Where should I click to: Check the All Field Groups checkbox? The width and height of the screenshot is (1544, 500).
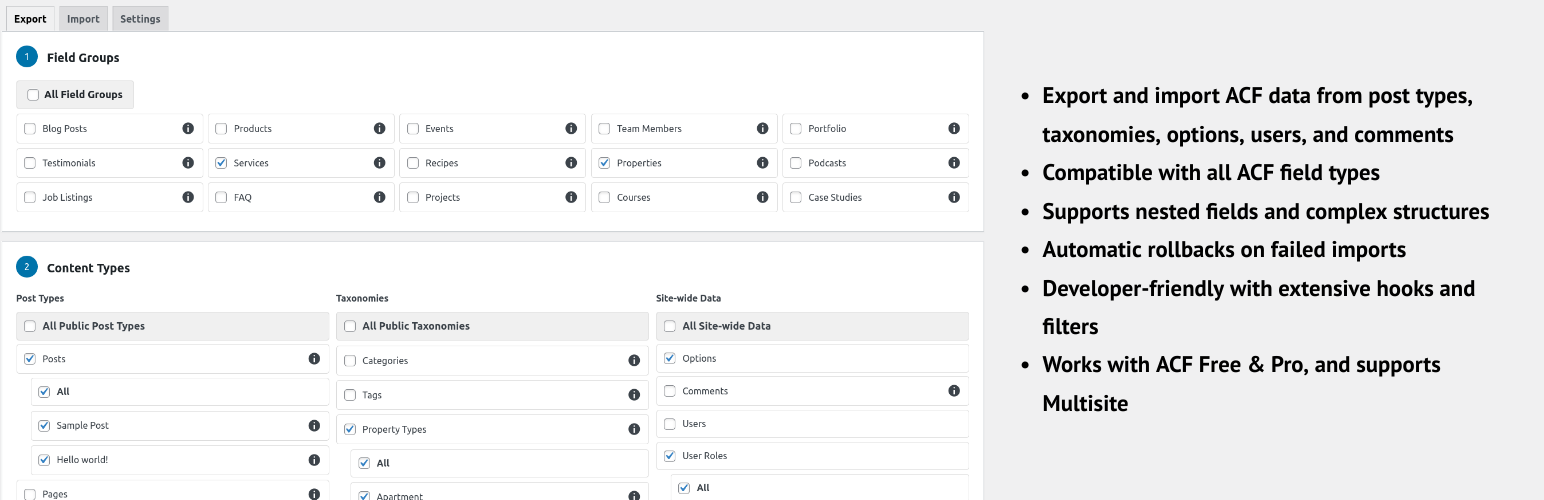33,95
